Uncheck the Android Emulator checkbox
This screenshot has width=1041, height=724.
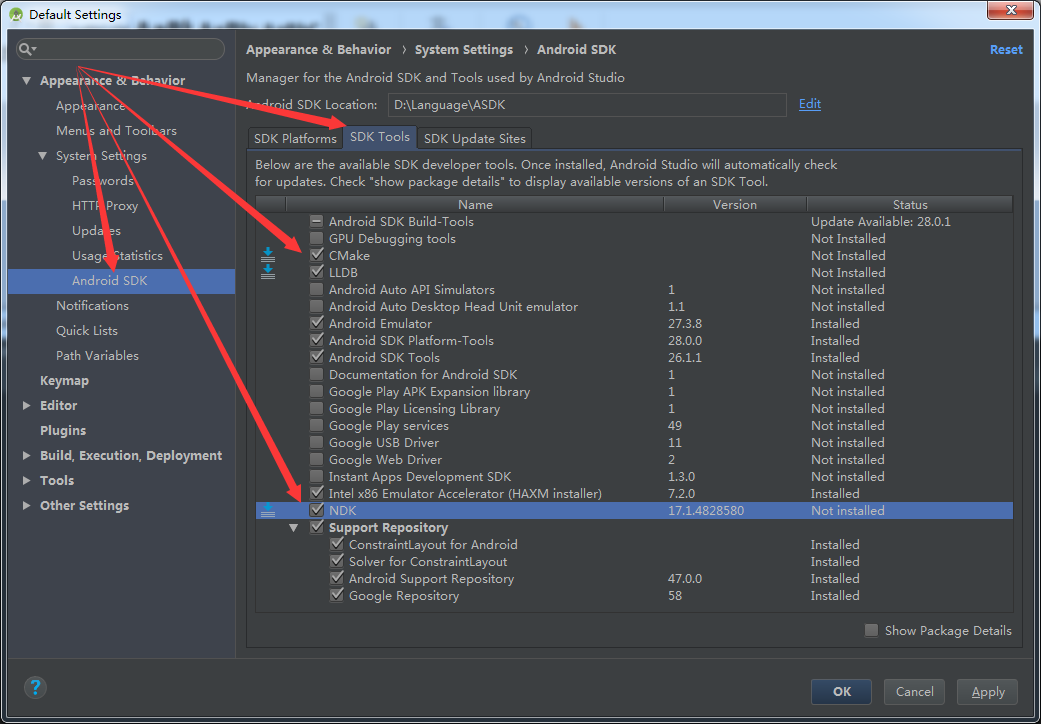click(317, 323)
